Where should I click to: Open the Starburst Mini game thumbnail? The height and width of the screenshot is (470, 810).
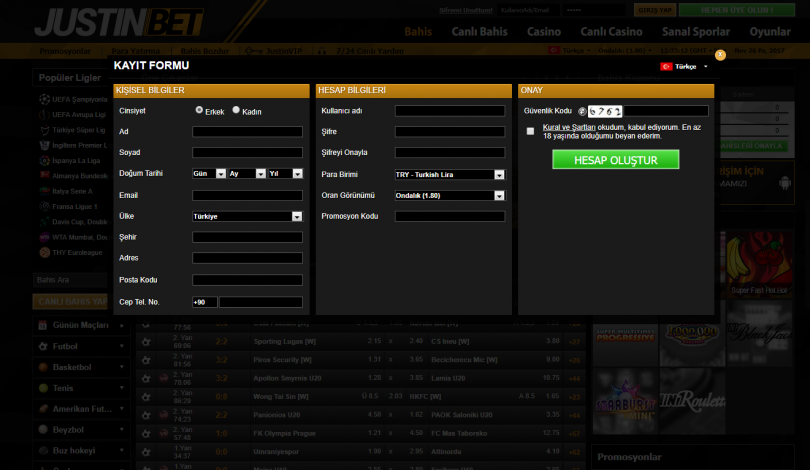625,401
